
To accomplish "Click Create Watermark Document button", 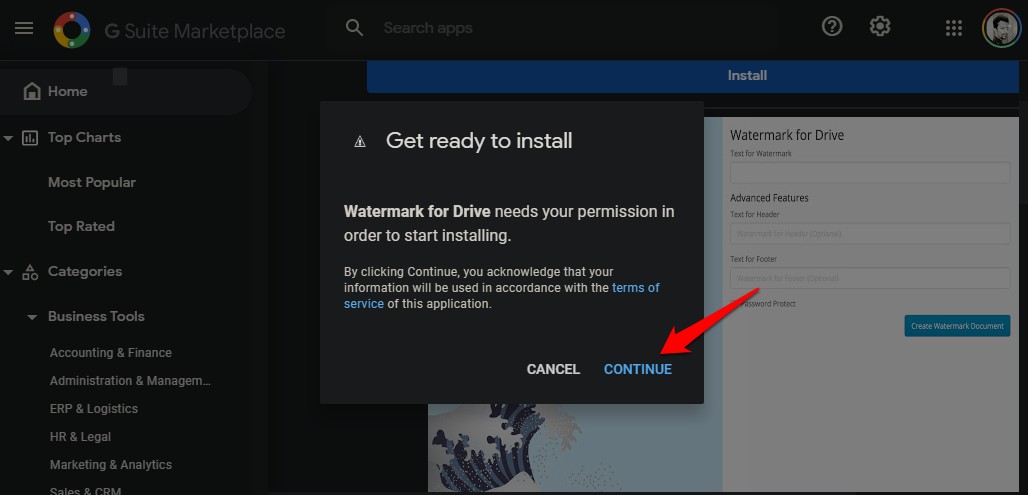I will 957,326.
